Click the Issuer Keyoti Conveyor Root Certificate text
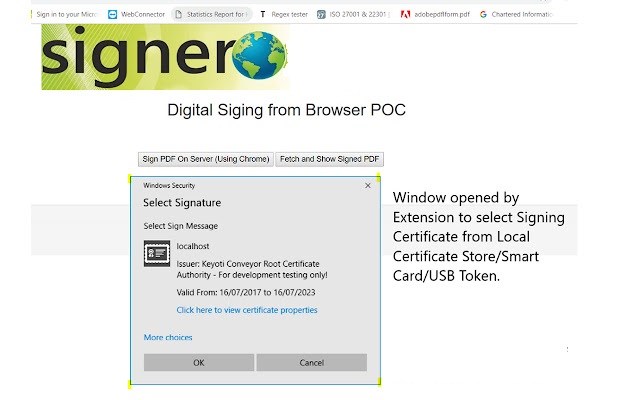This screenshot has height=400, width=640. pyautogui.click(x=252, y=269)
